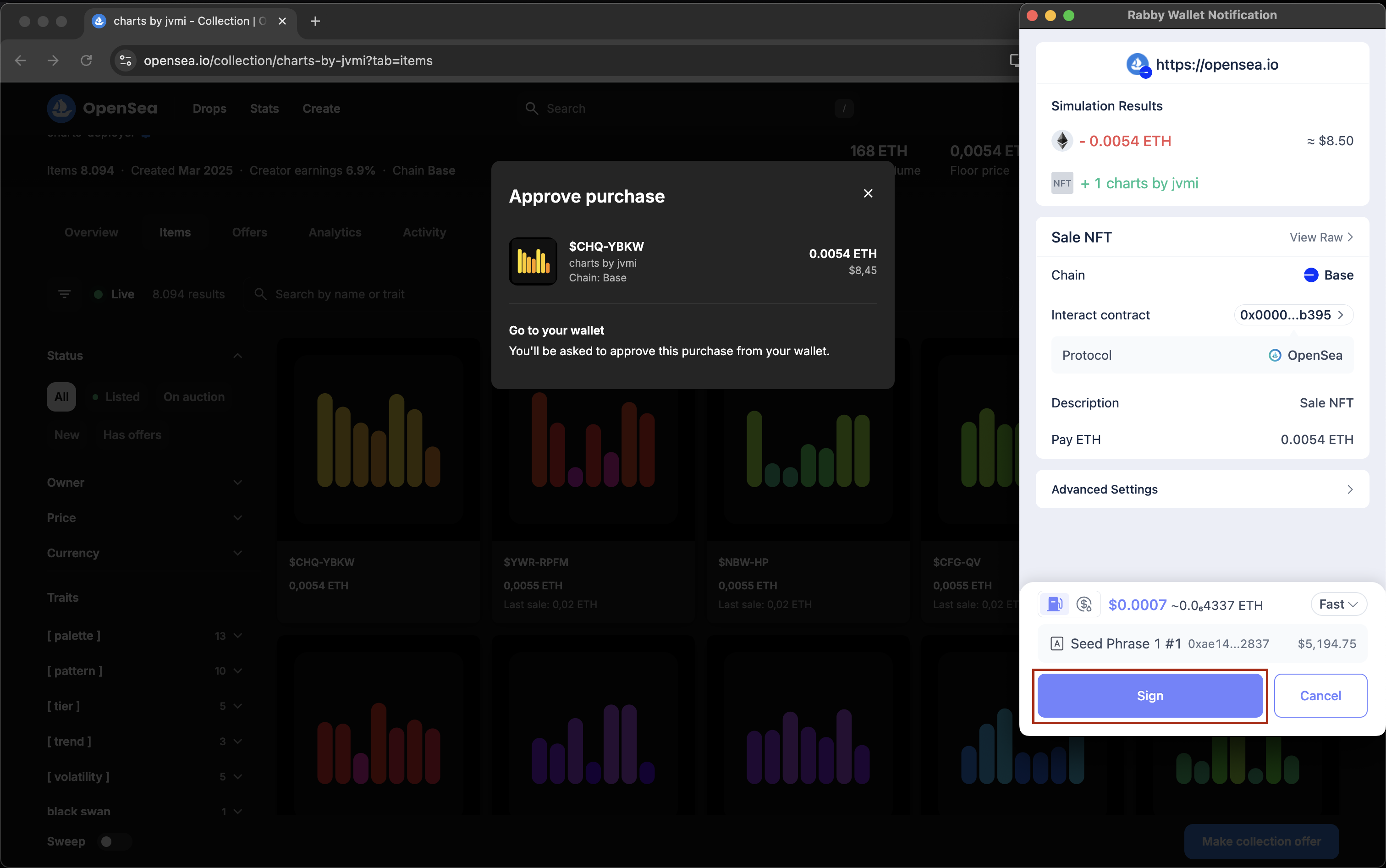This screenshot has height=868, width=1386.
Task: Expand the Currency filter
Action: [x=145, y=553]
